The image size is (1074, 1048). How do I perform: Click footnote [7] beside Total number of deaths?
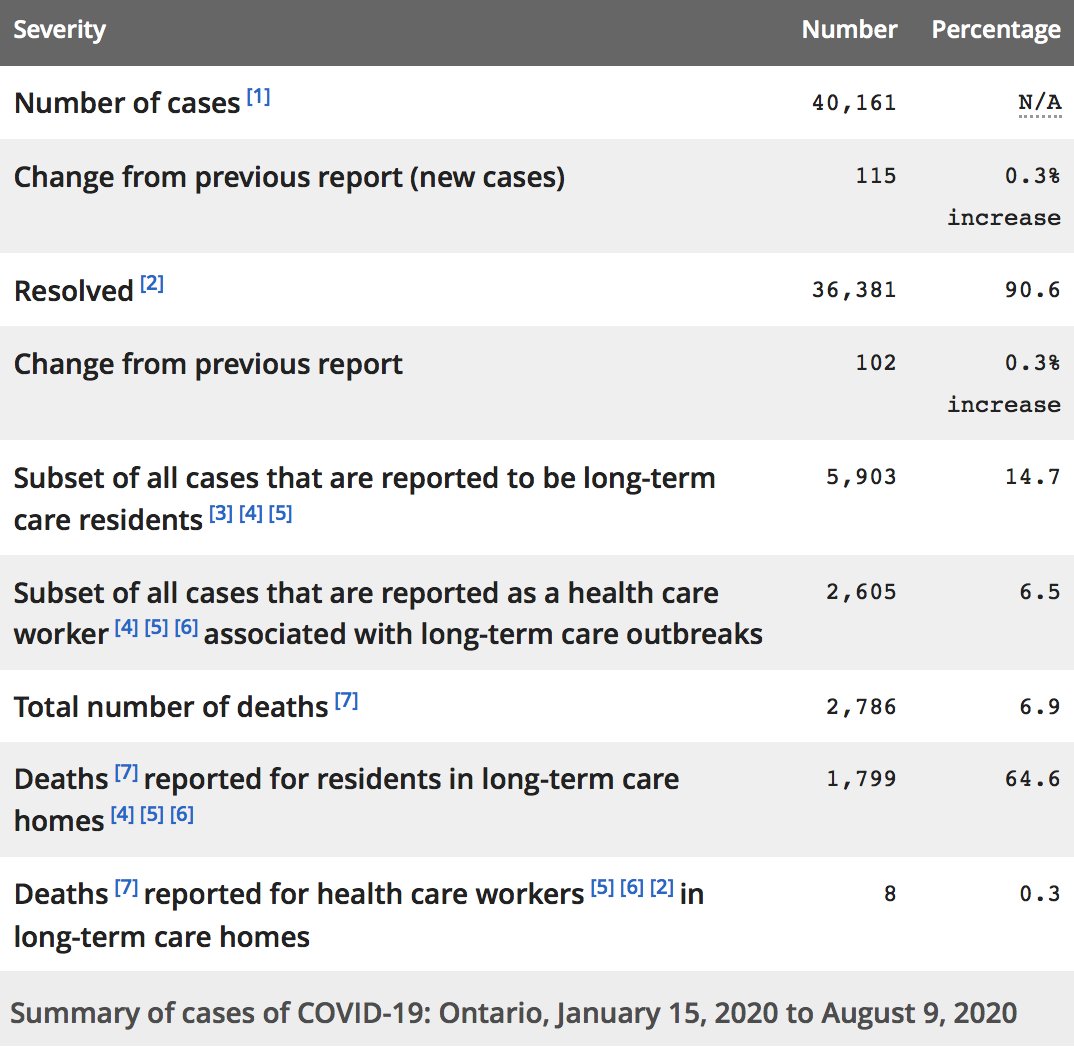pos(347,700)
